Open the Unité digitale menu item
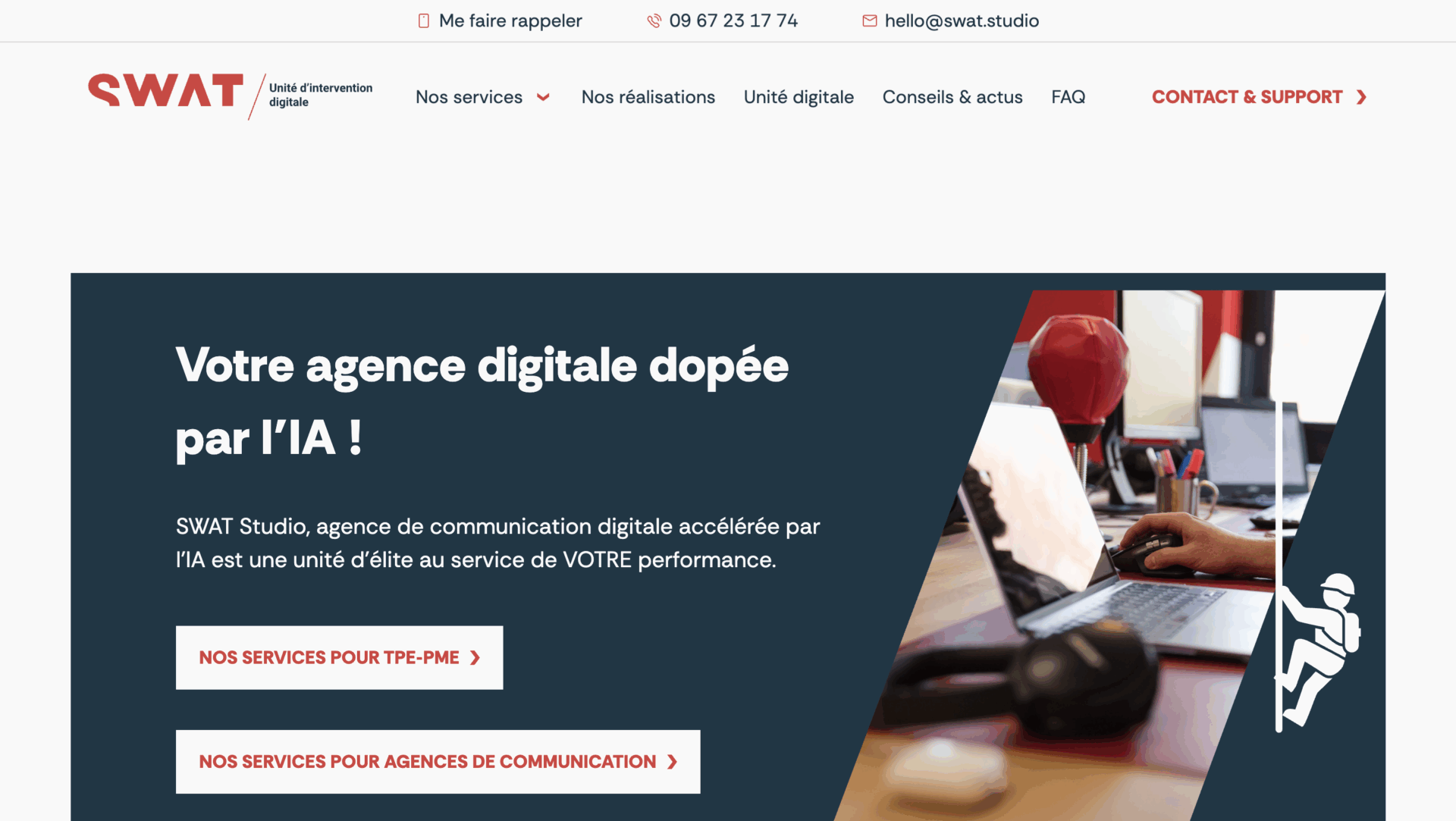The image size is (1456, 821). pos(799,97)
